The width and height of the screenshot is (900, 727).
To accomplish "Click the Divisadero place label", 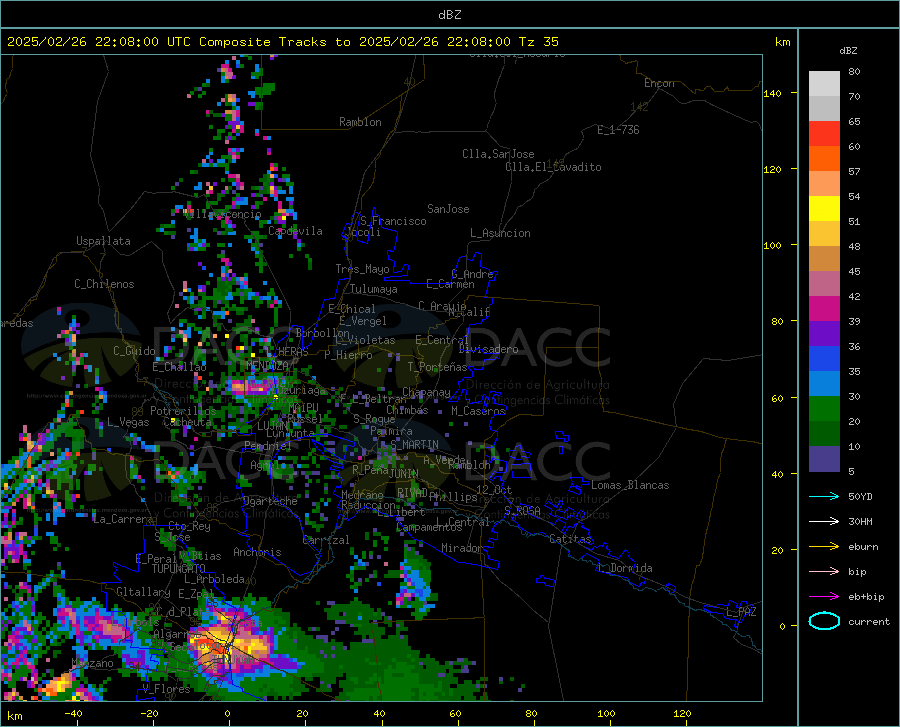I will 488,349.
